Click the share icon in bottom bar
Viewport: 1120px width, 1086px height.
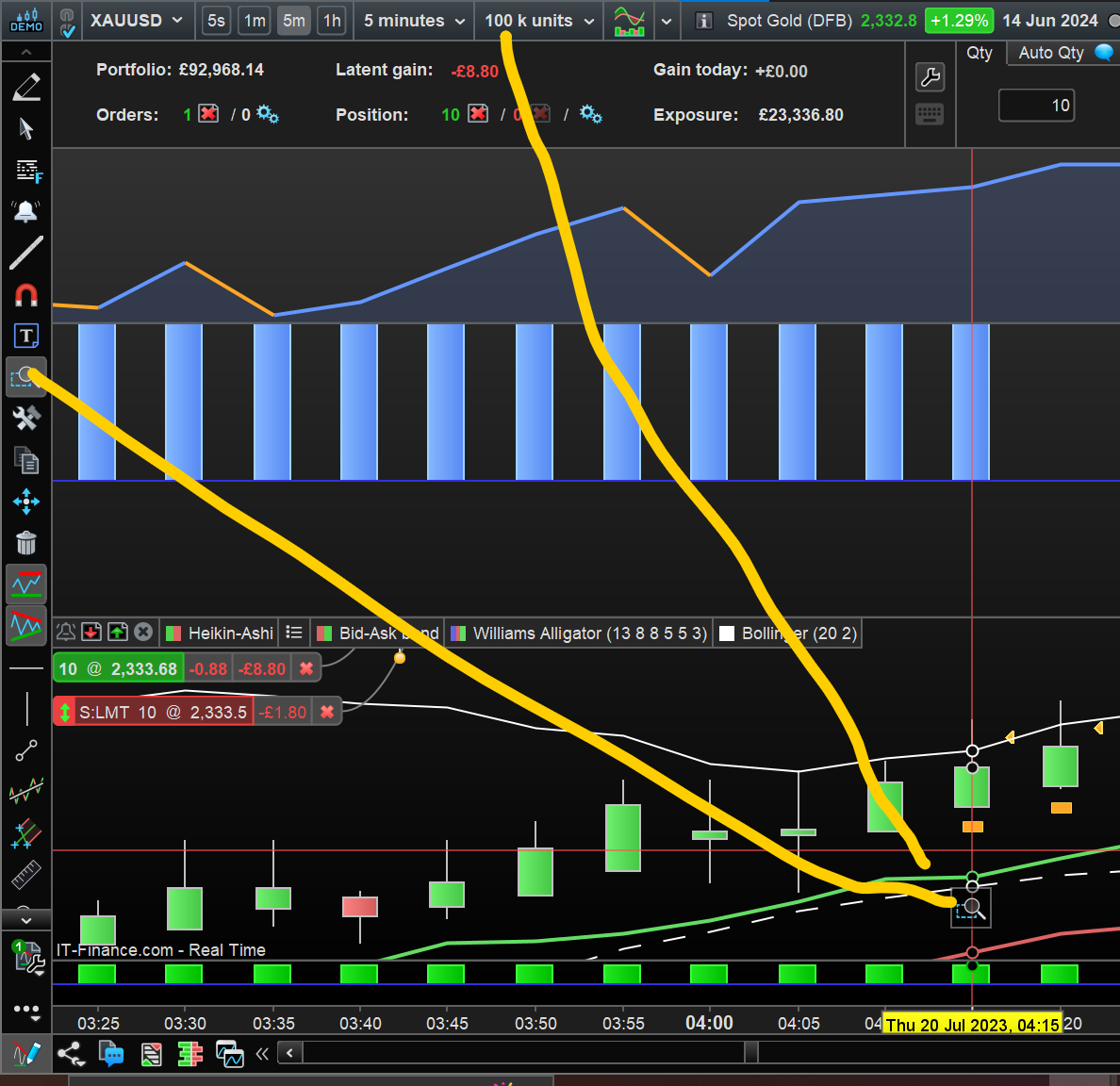click(x=71, y=1053)
